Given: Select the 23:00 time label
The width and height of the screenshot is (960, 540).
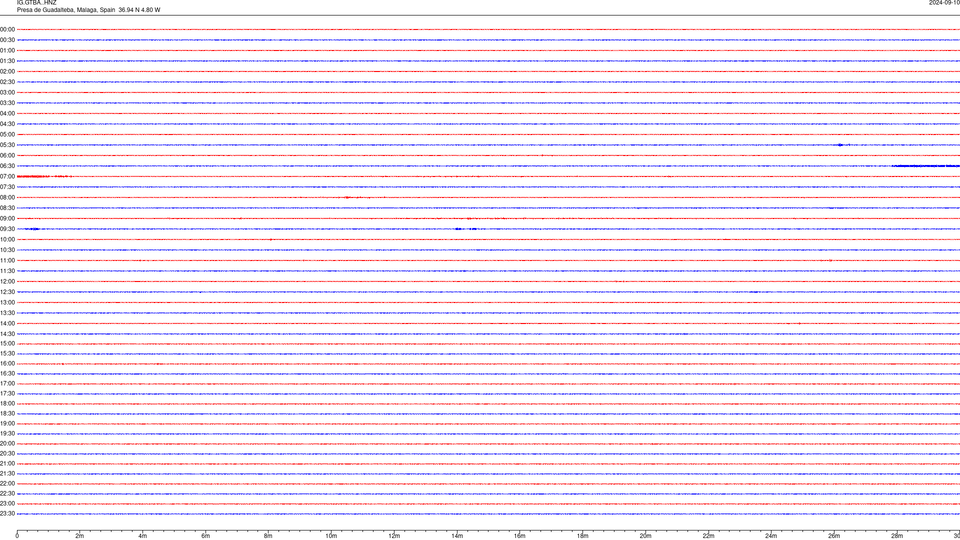Looking at the screenshot, I should pos(7,504).
